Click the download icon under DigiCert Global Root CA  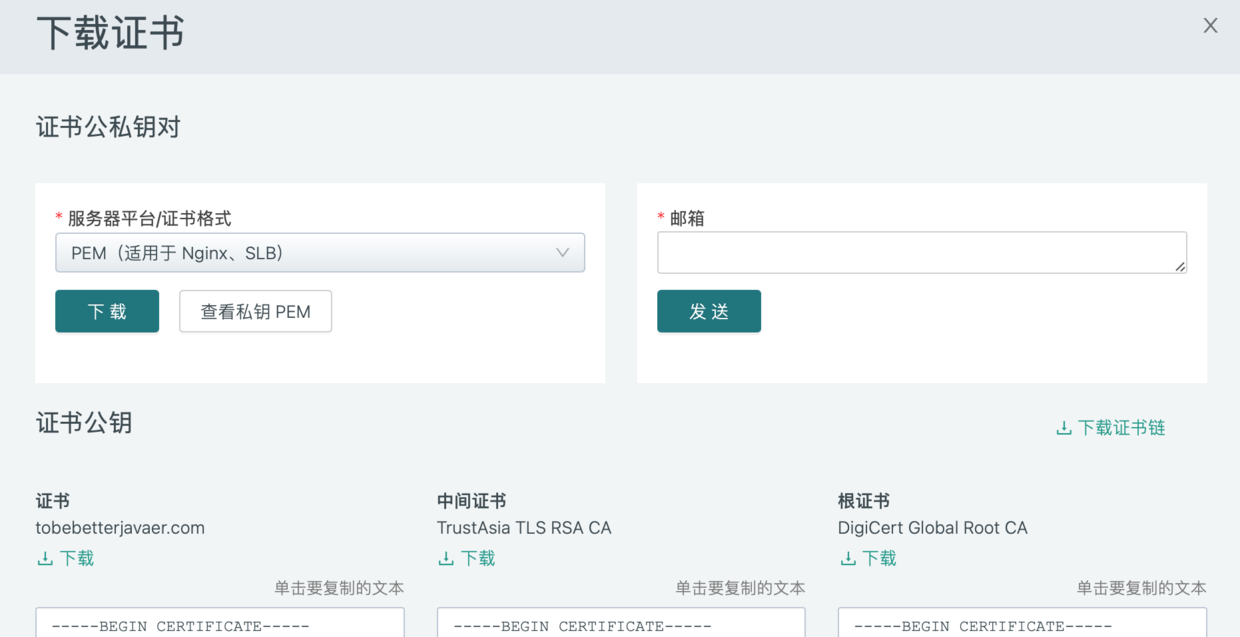coord(848,558)
